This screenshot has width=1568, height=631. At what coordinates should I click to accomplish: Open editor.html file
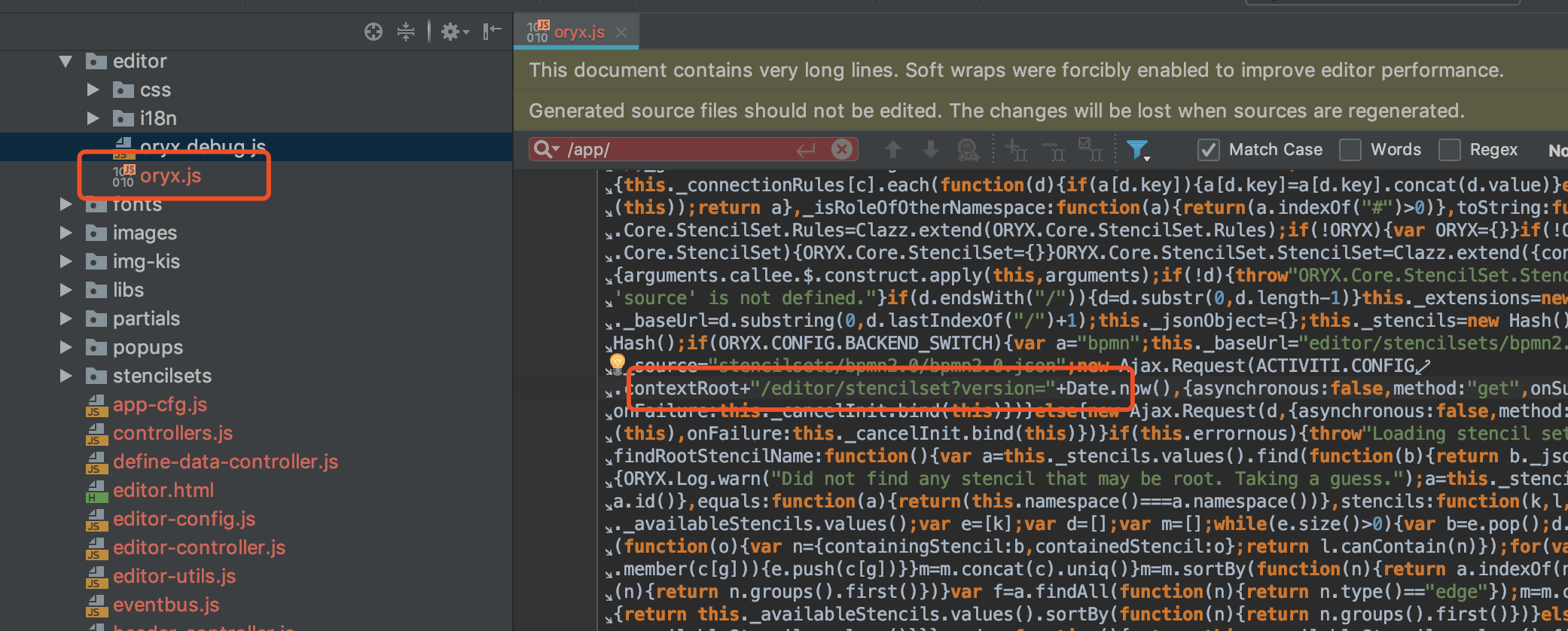click(163, 490)
